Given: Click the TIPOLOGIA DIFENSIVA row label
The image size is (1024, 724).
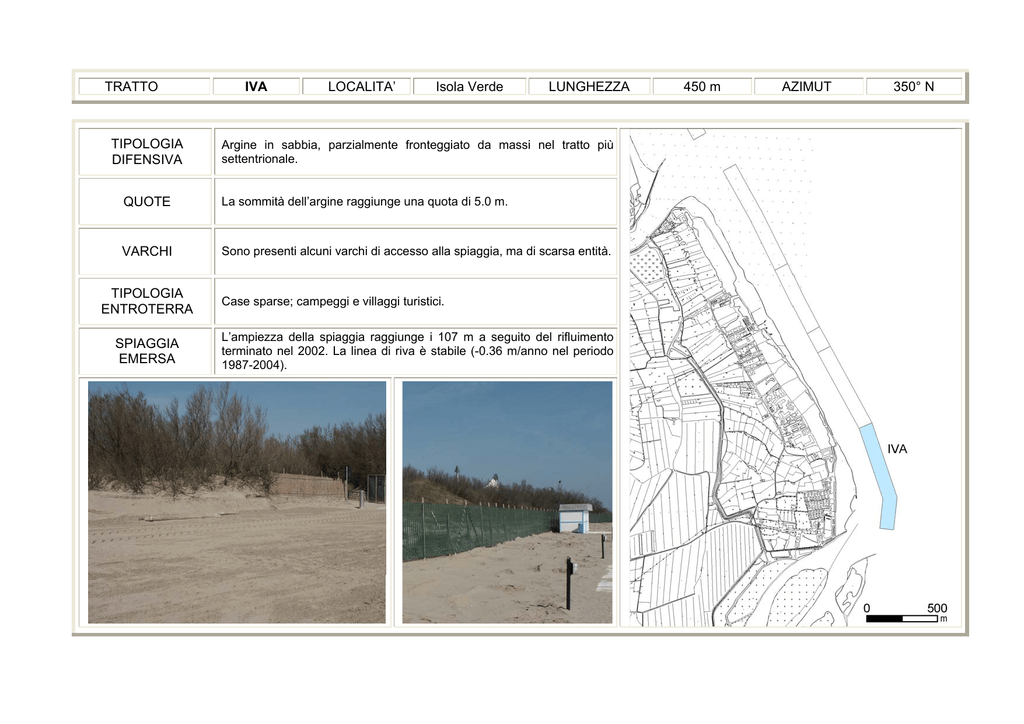Looking at the screenshot, I should coord(146,151).
